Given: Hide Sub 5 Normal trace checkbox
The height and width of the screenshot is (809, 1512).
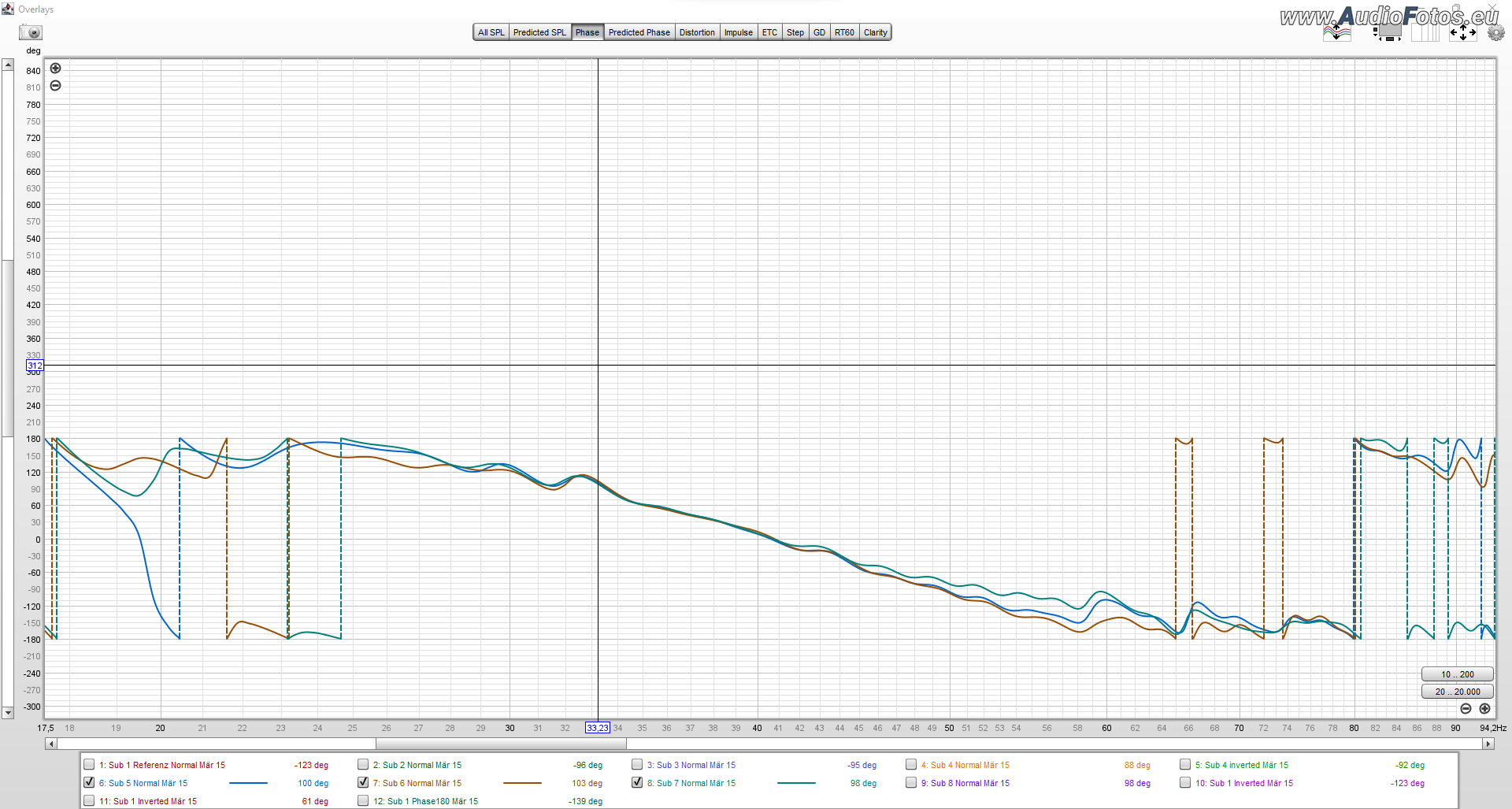Looking at the screenshot, I should (89, 782).
